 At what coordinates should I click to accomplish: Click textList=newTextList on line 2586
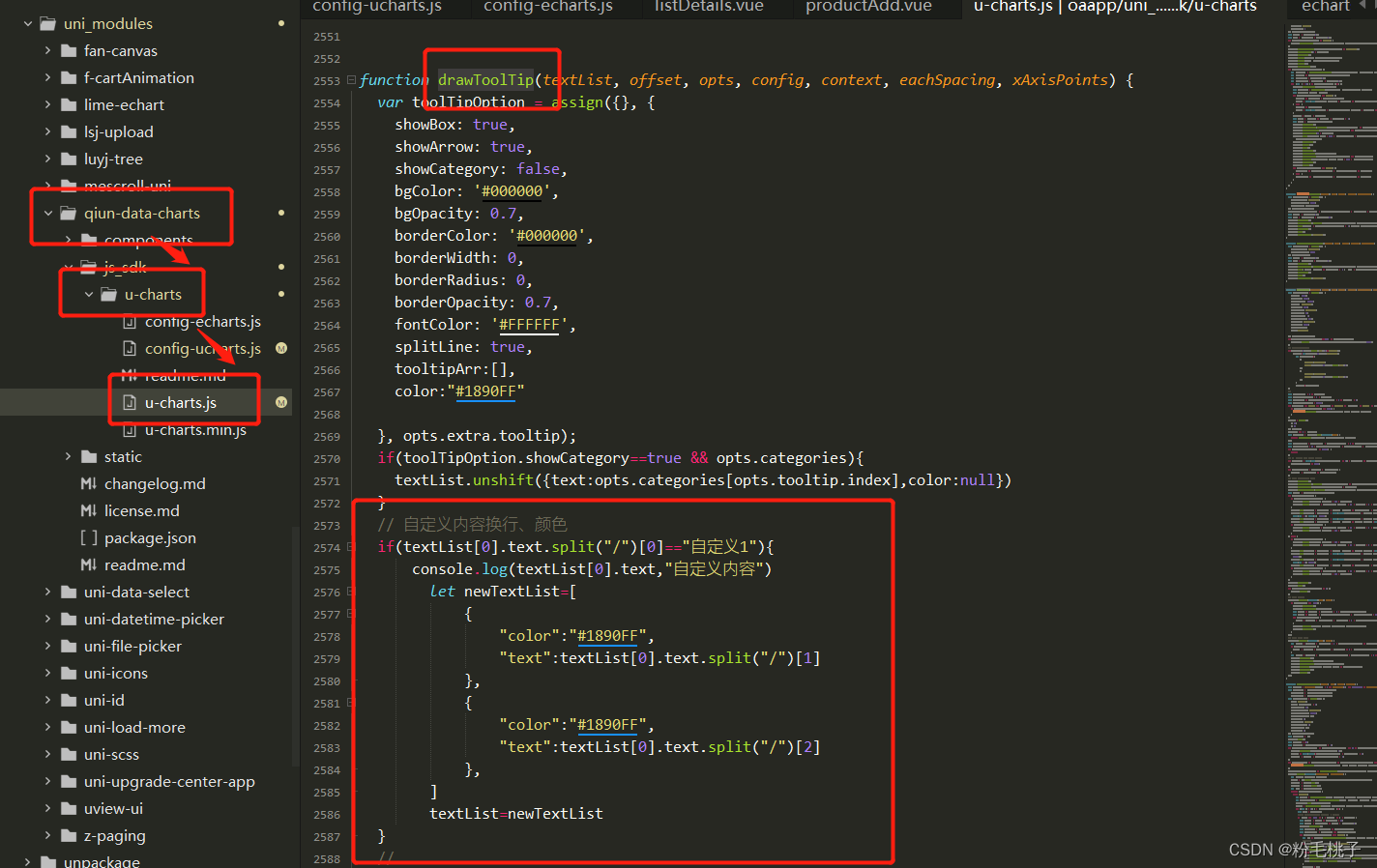pos(516,814)
